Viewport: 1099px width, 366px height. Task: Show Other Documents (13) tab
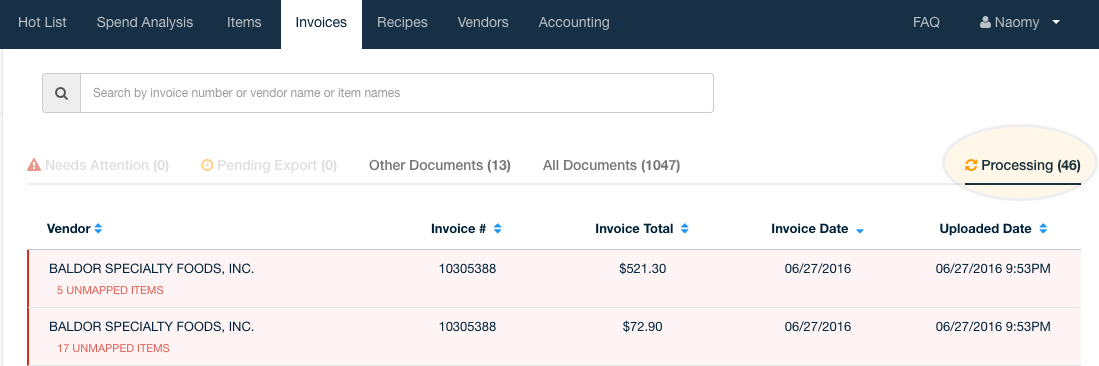pyautogui.click(x=439, y=165)
